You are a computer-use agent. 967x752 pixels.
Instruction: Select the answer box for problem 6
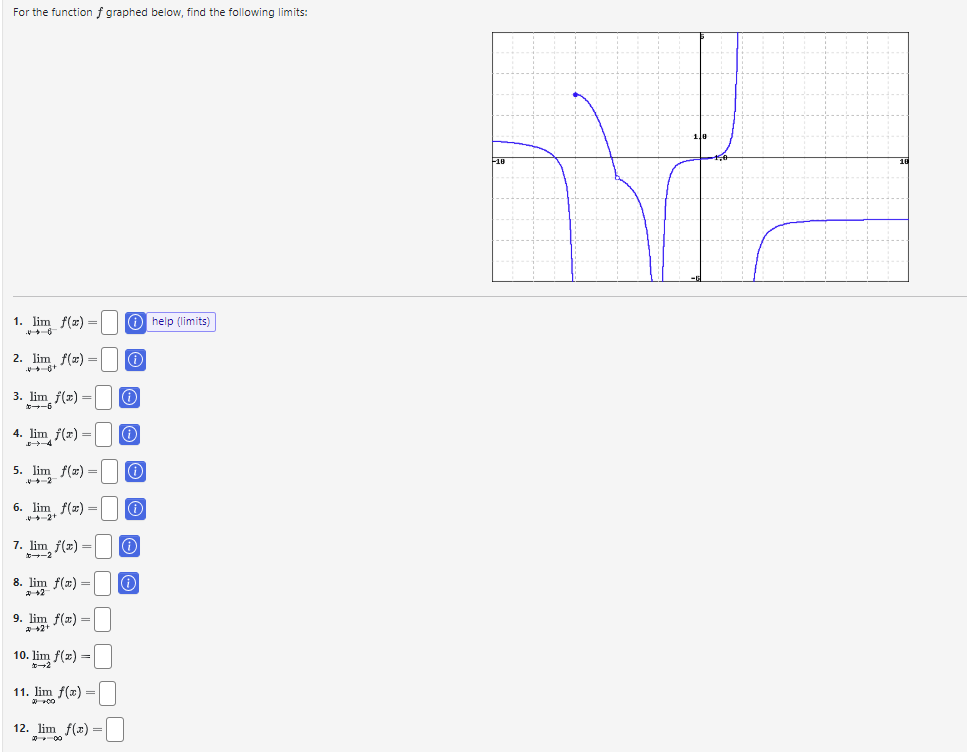tap(108, 509)
